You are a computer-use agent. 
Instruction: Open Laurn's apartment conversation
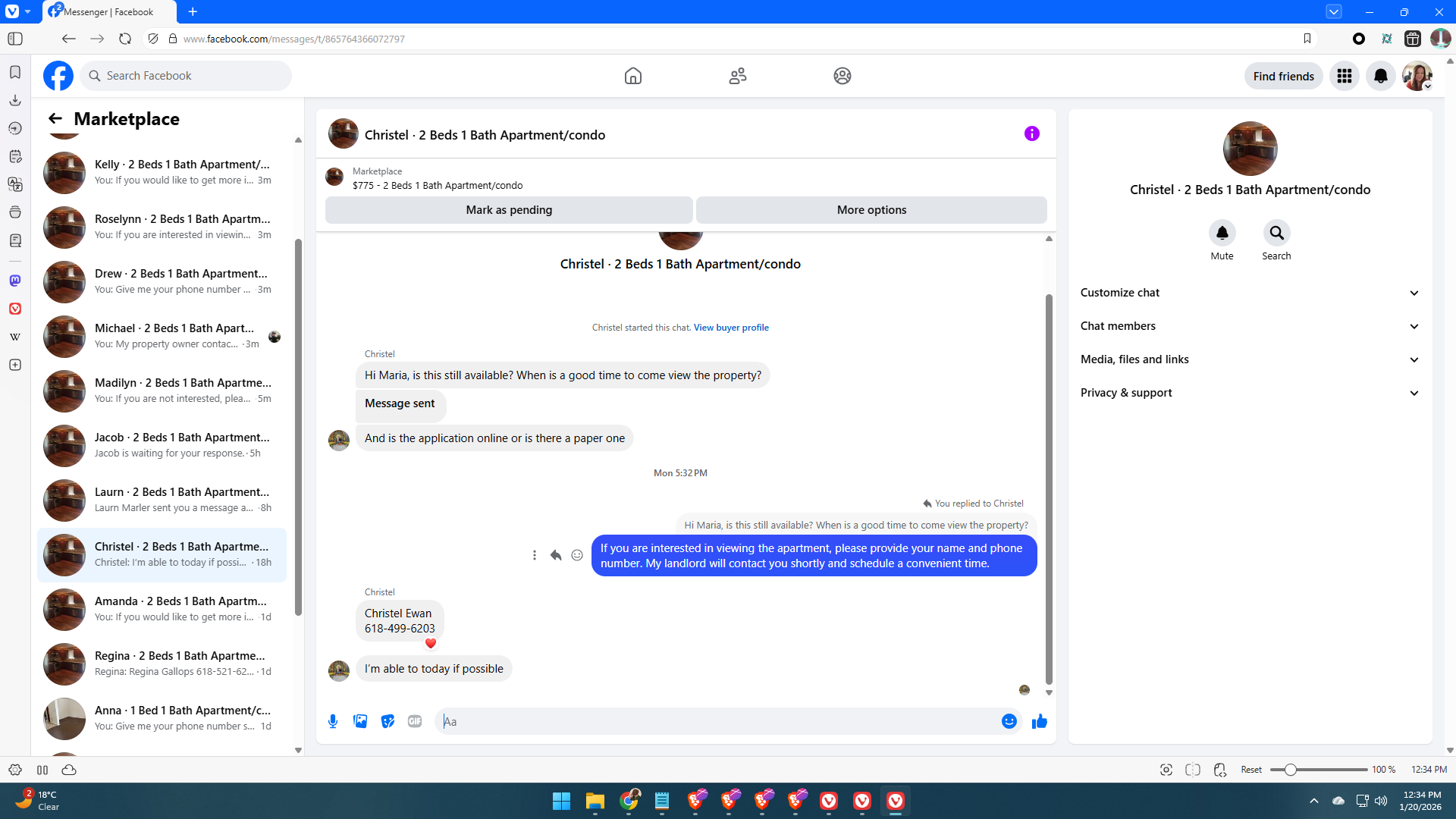click(162, 500)
